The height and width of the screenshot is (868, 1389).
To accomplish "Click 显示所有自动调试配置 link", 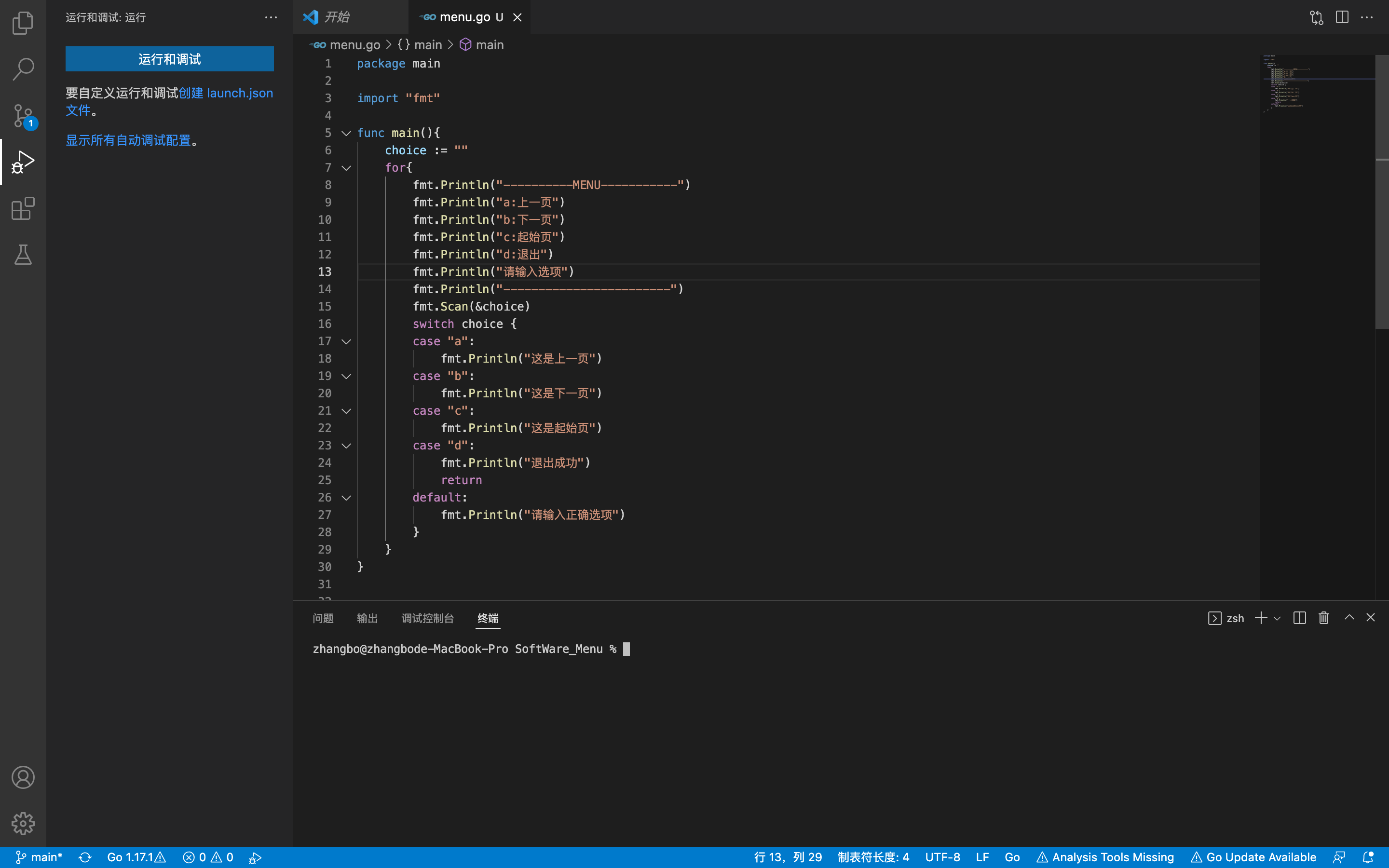I will [128, 140].
